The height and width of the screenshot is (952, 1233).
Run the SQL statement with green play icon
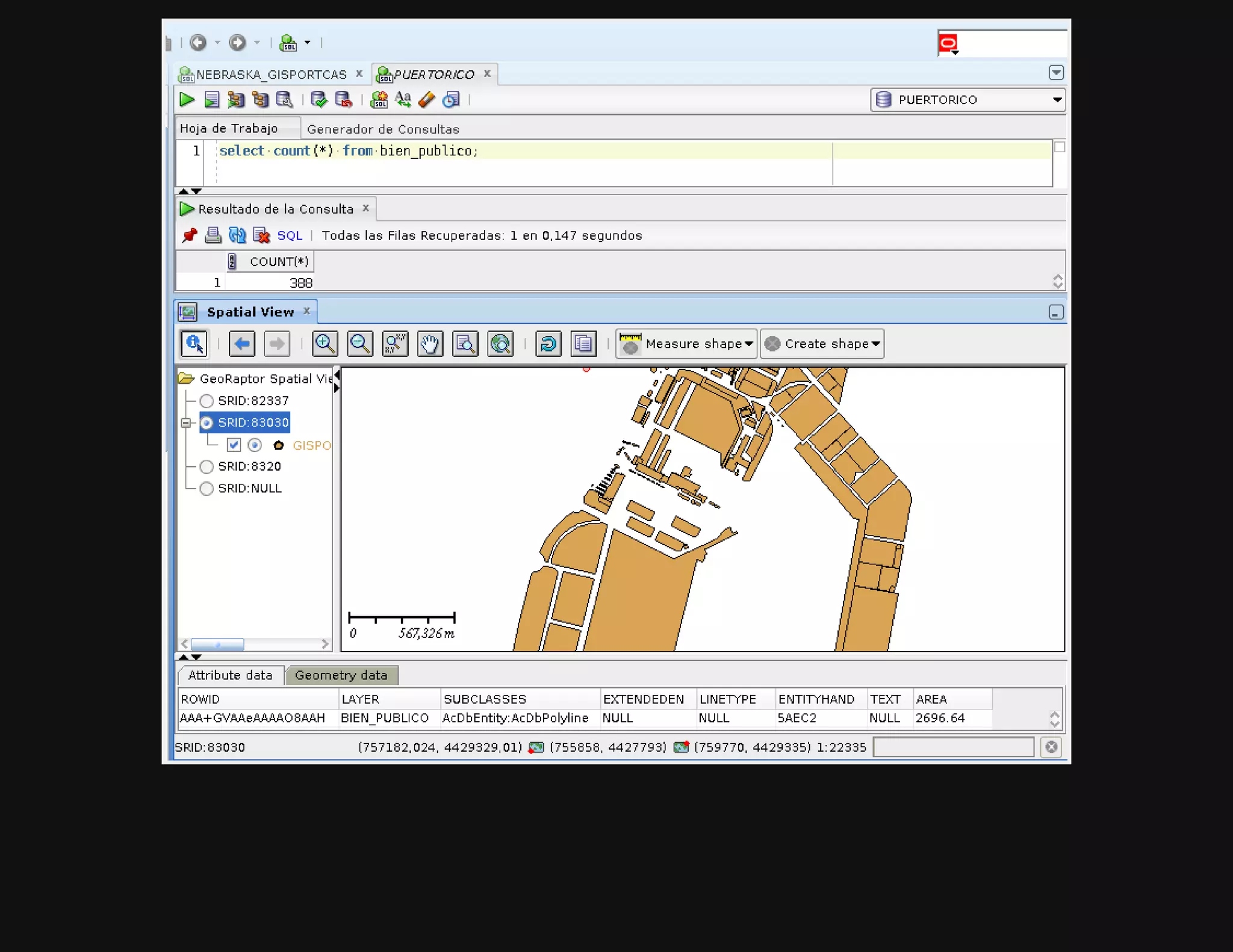187,100
